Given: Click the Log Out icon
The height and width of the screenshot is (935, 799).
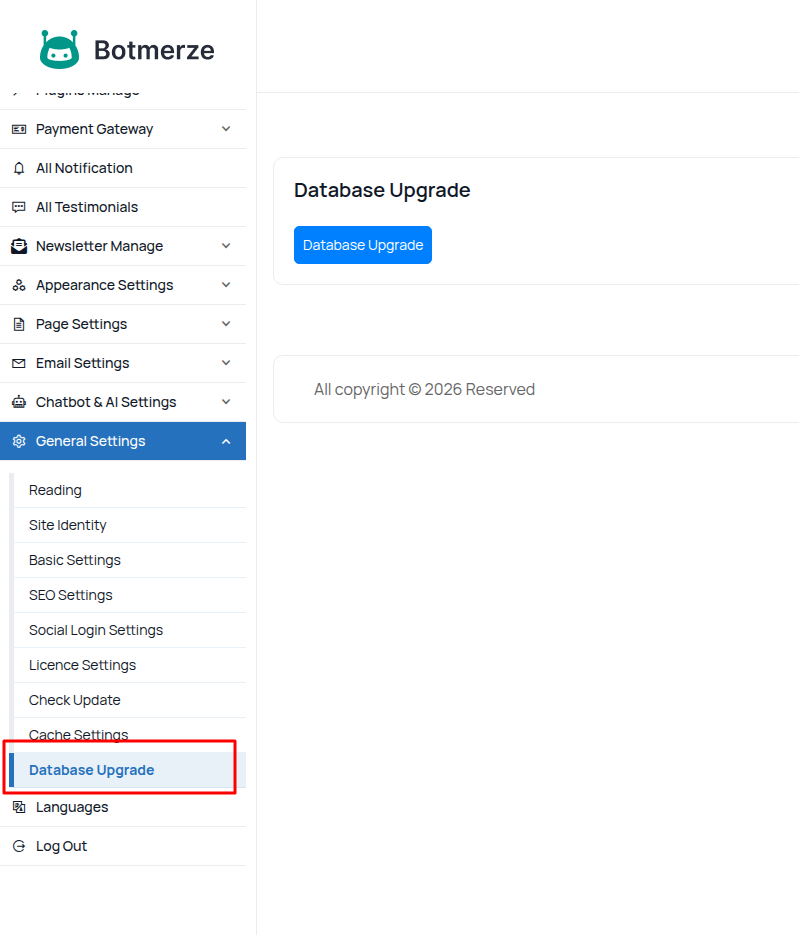Looking at the screenshot, I should coord(19,846).
